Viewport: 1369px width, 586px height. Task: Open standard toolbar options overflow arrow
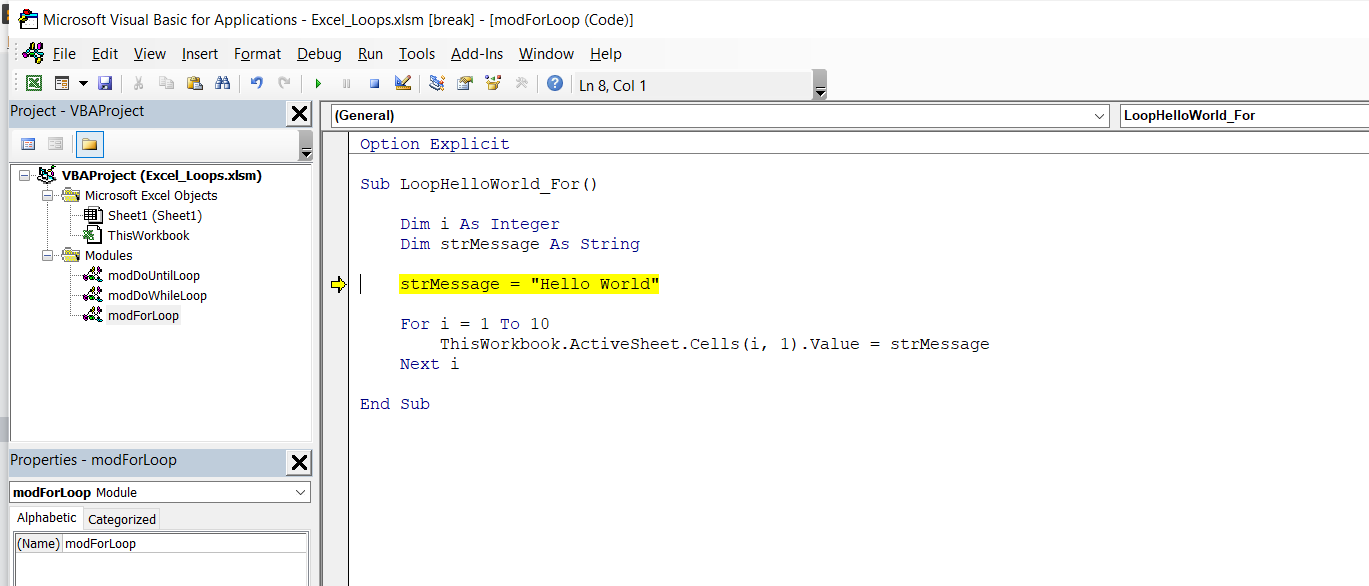(820, 85)
